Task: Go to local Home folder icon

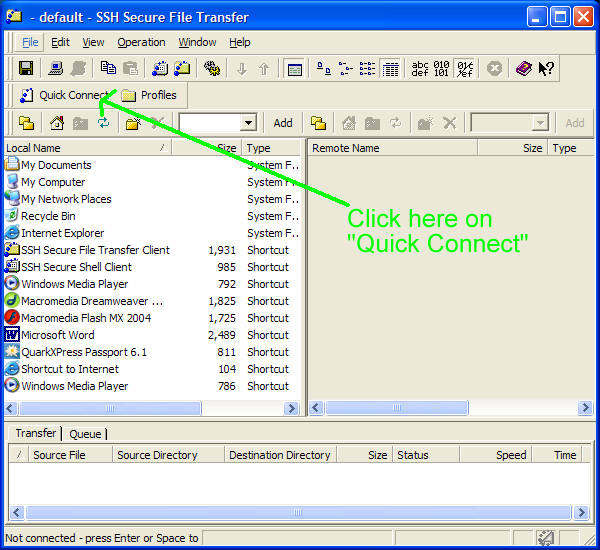Action: (x=57, y=123)
